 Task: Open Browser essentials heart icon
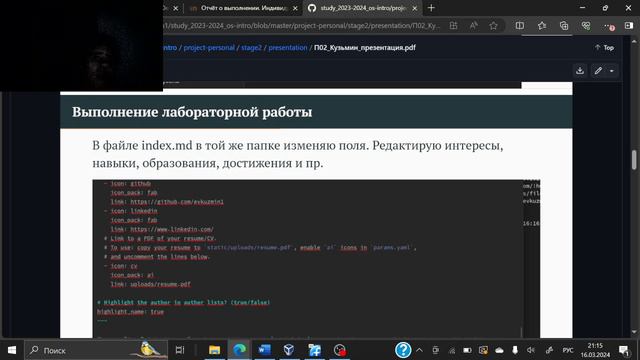(x=586, y=26)
